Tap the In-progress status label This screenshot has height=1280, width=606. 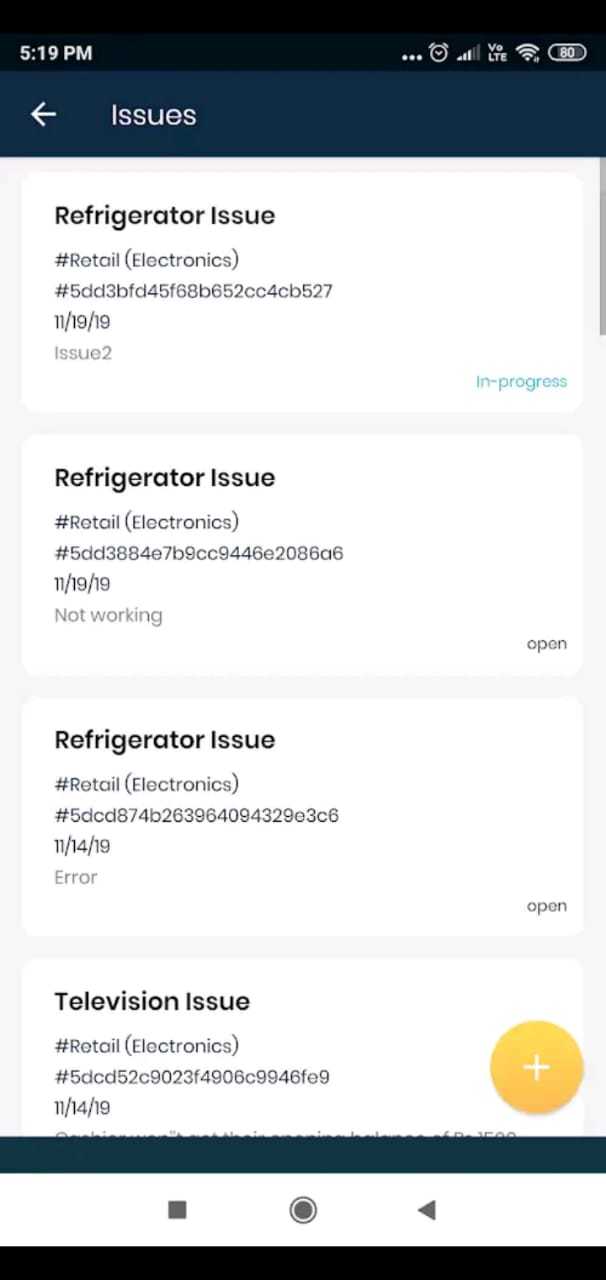(x=521, y=381)
